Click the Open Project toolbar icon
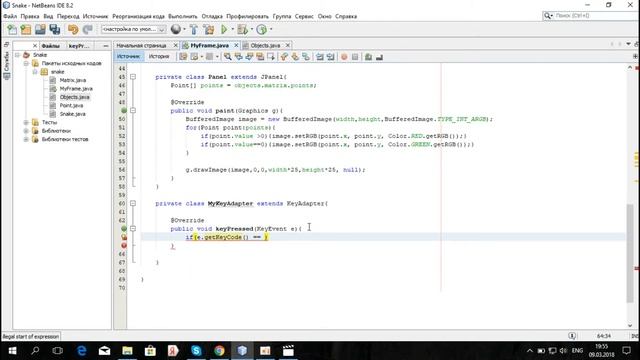Viewport: 640px width, 360px height. 40,29
